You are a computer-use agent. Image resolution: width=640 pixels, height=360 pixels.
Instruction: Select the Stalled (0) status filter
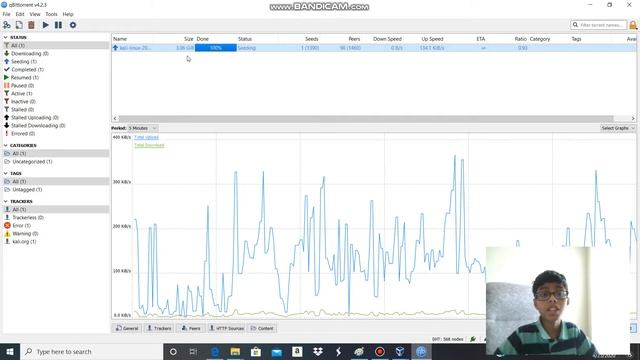click(22, 109)
